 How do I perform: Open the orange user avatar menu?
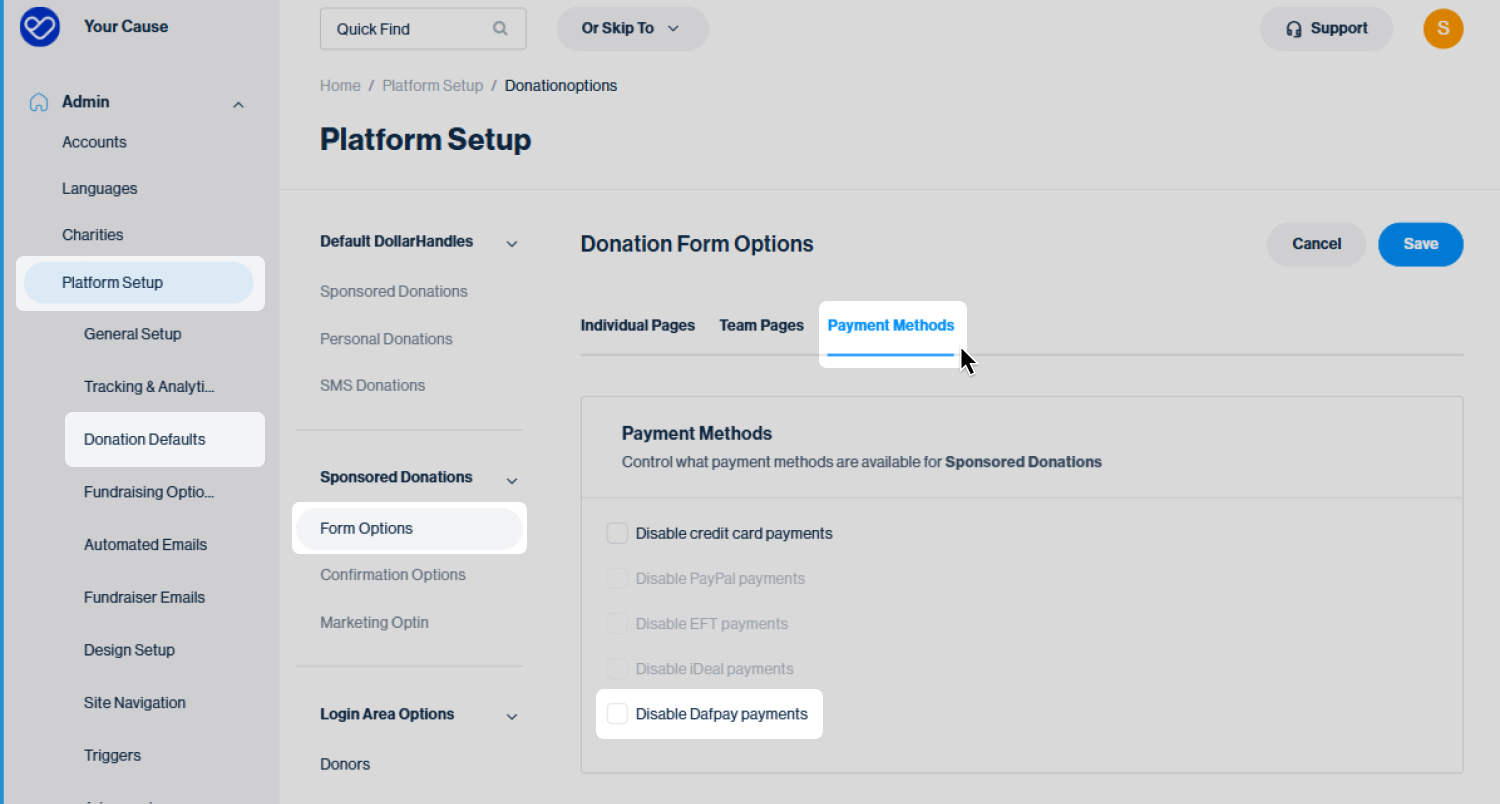(1442, 29)
